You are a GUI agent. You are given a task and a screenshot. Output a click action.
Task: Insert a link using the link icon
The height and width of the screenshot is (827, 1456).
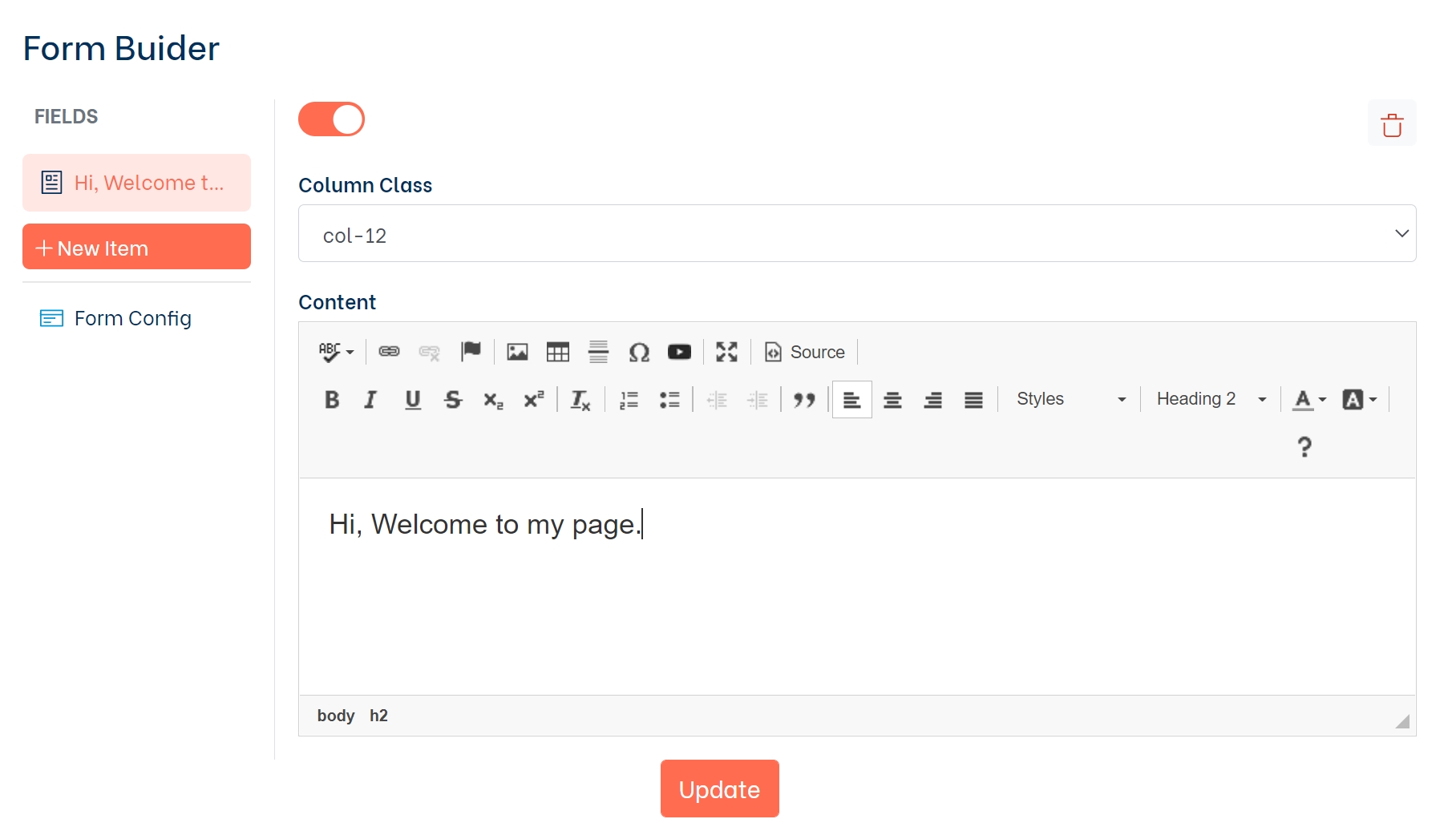click(x=389, y=352)
